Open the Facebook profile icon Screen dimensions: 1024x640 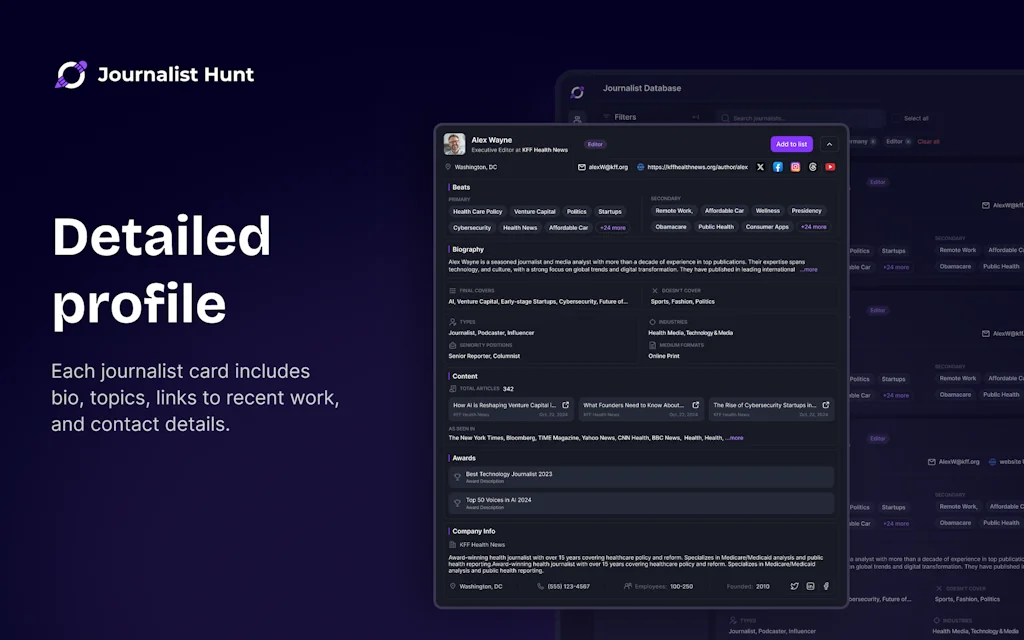coord(777,167)
